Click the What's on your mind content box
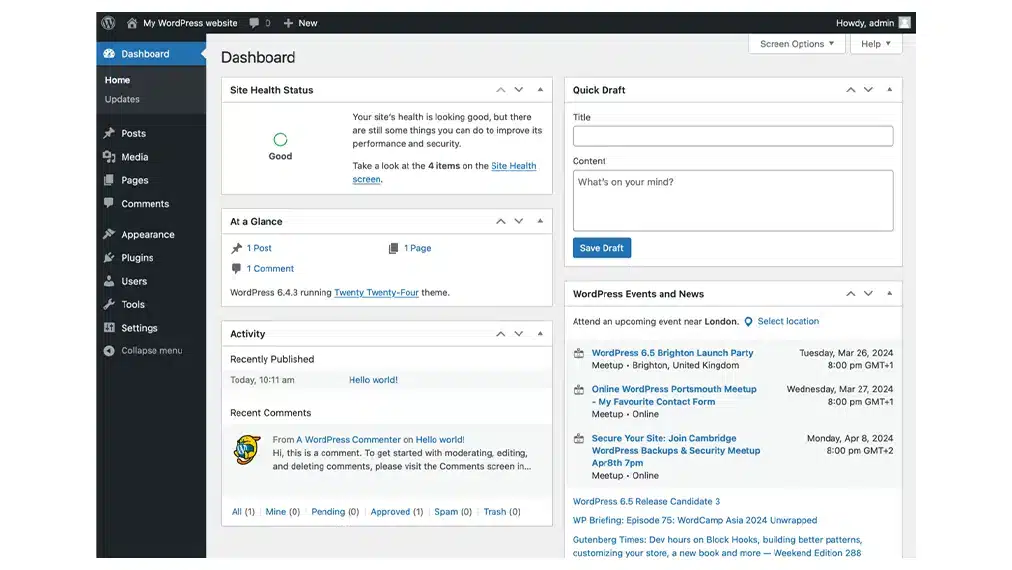Viewport: 1012px width, 570px height. [733, 201]
